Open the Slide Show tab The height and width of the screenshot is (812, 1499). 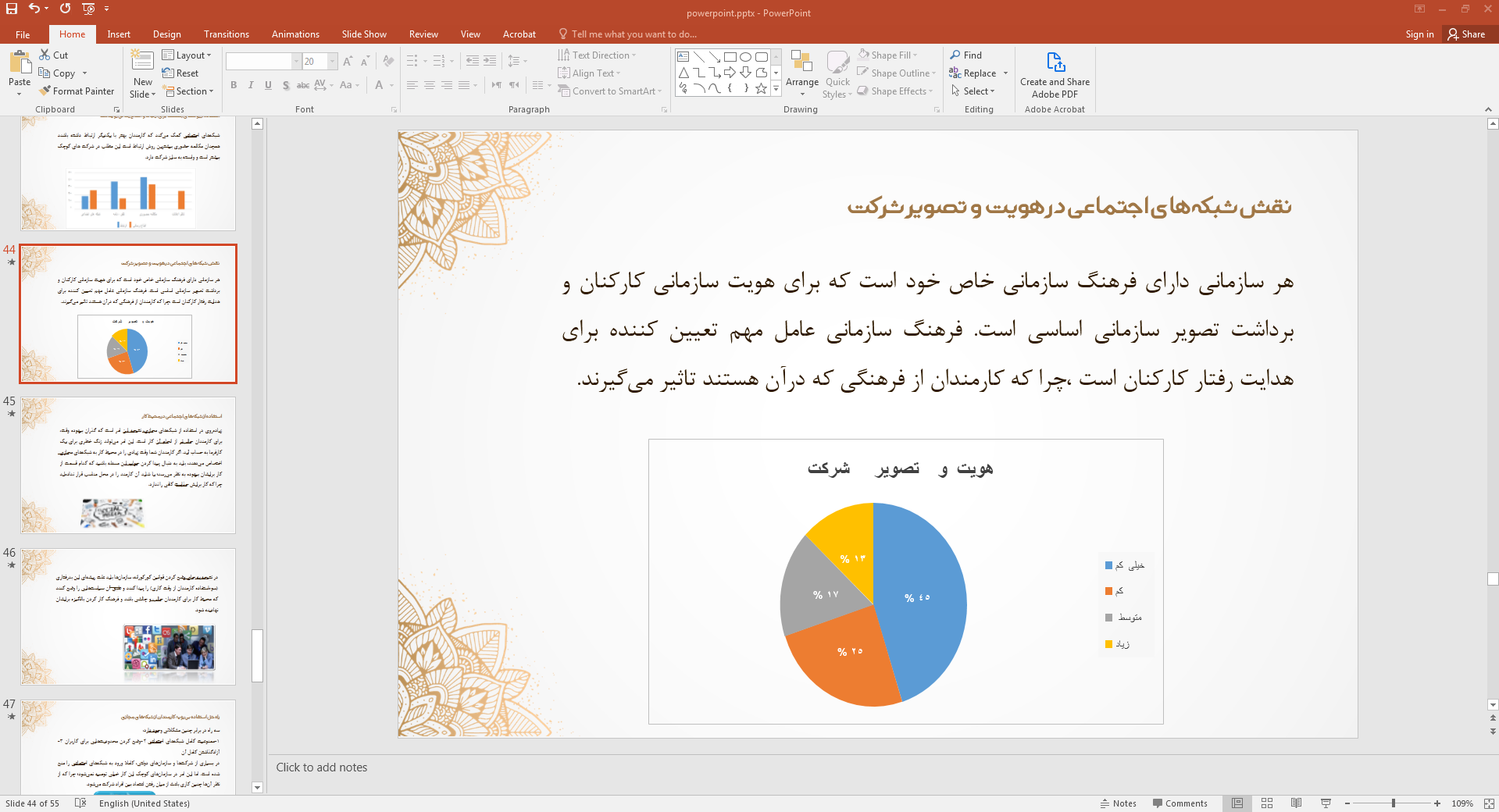point(364,34)
